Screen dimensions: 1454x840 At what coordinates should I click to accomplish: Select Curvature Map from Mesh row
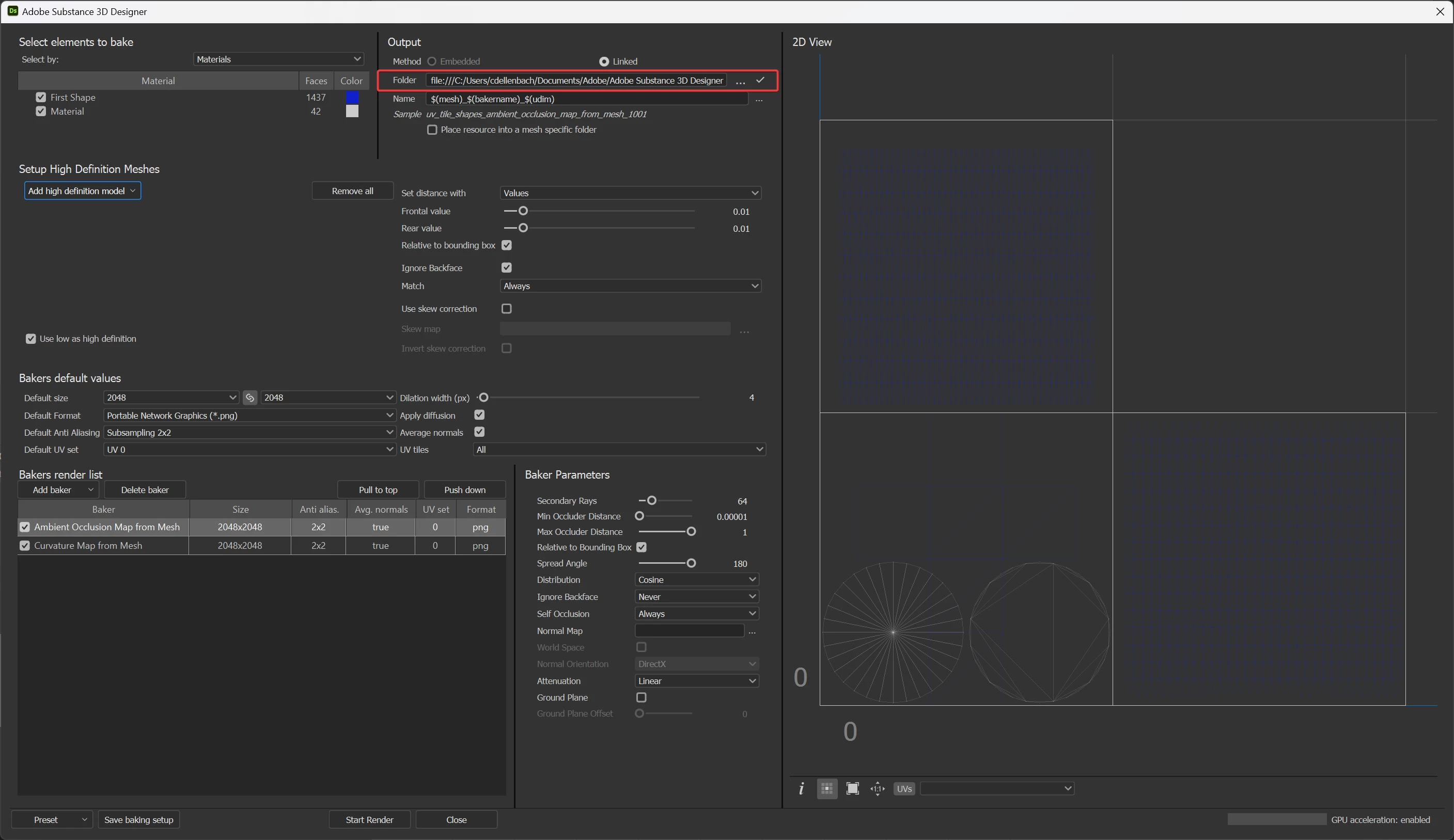point(88,546)
